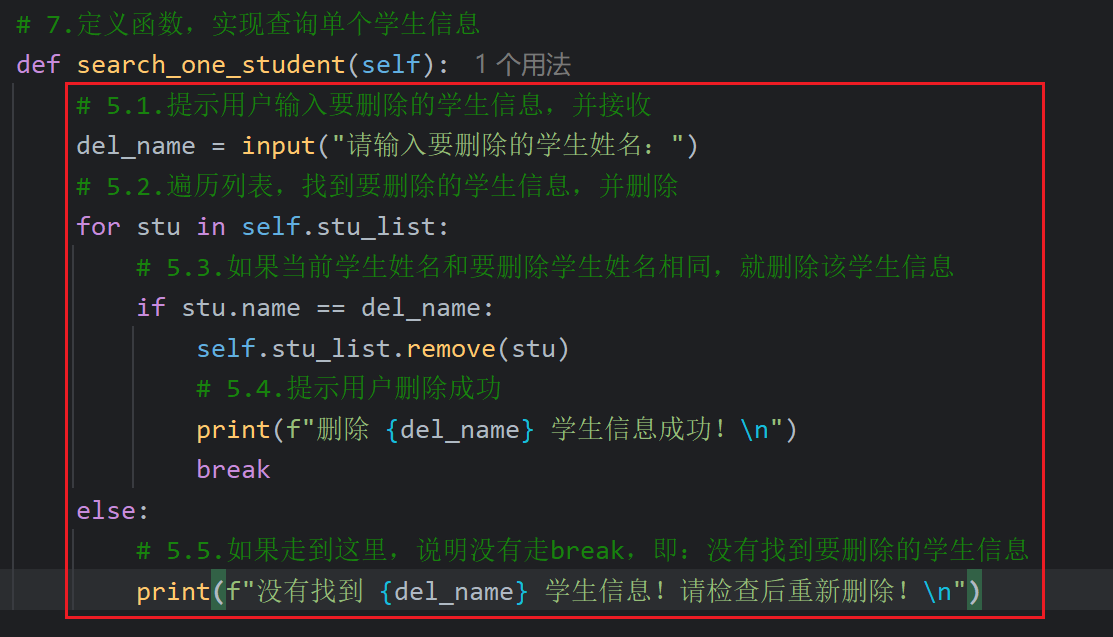Click the remove method call
The image size is (1113, 637).
pos(451,349)
